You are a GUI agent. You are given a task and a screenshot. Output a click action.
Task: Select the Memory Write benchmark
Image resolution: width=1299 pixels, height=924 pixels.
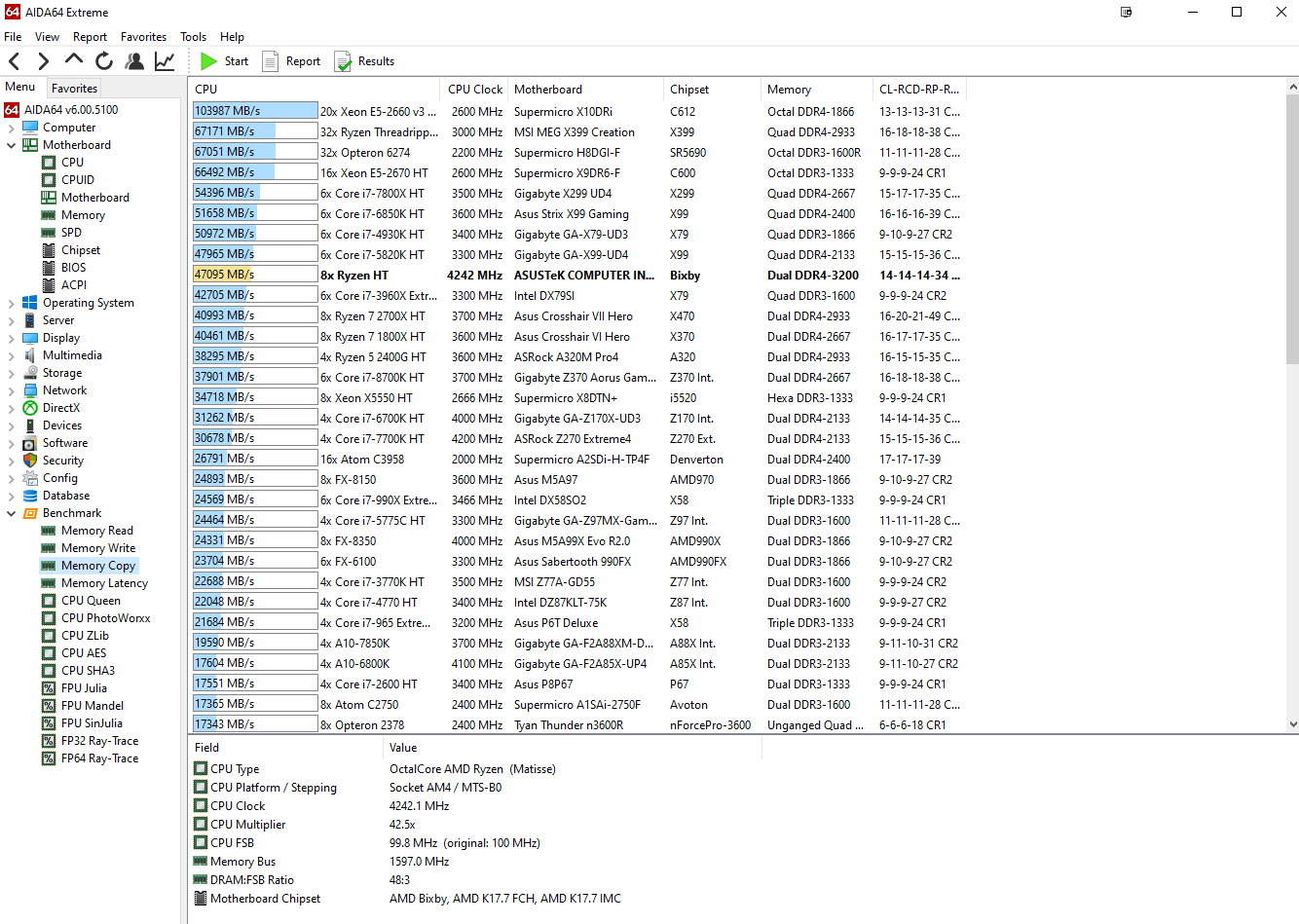[97, 548]
